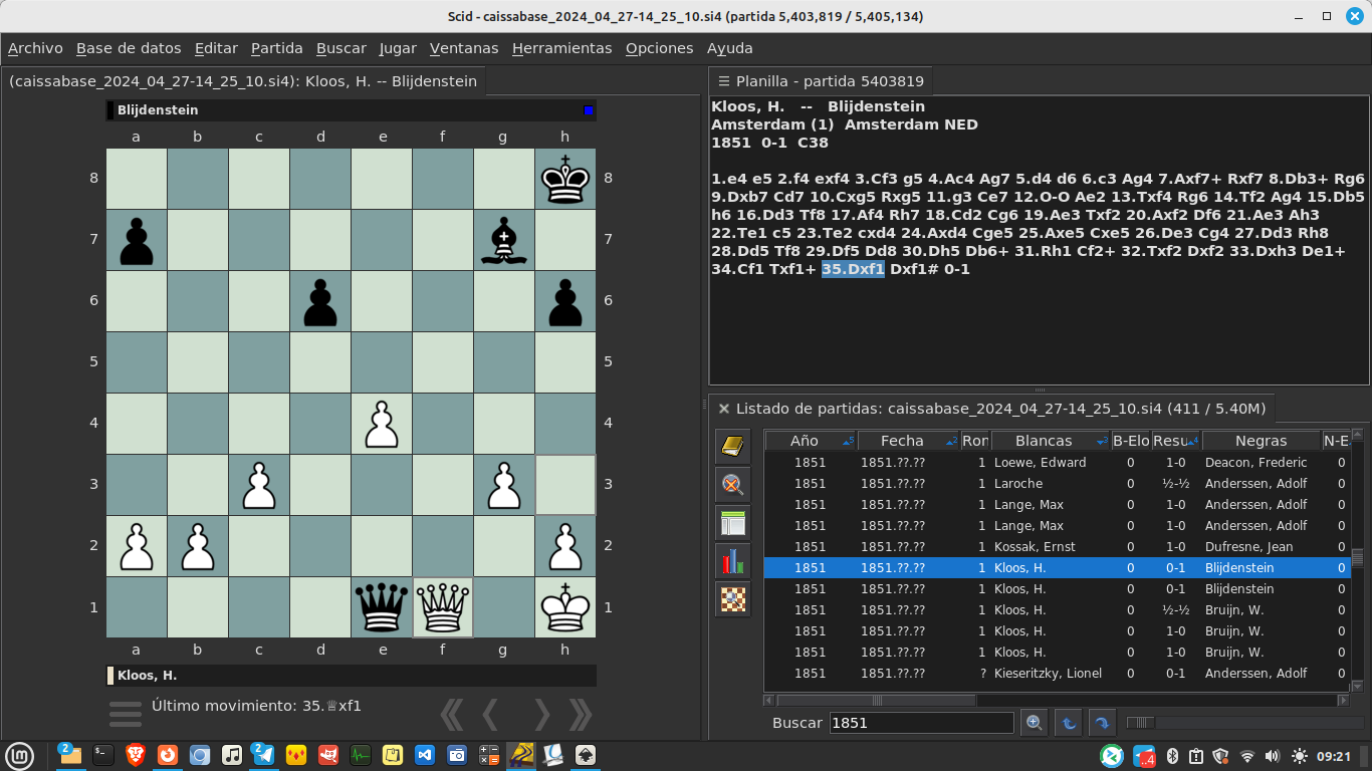Select the Loewe, Edward game row

[1057, 463]
